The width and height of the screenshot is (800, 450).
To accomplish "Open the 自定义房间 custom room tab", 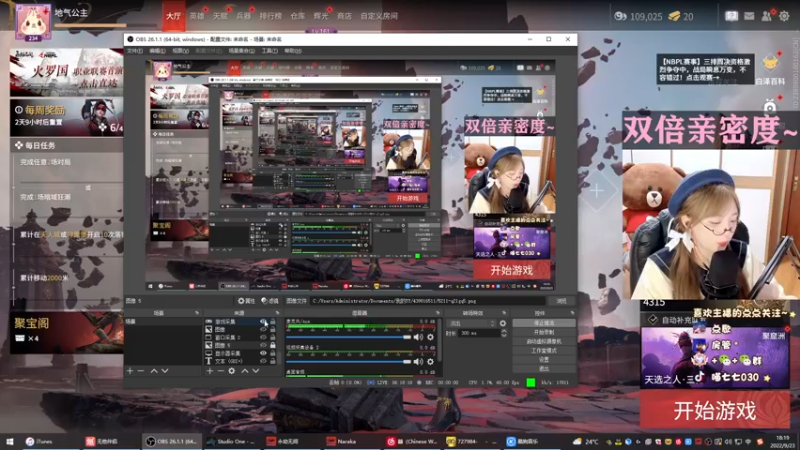I will [379, 16].
